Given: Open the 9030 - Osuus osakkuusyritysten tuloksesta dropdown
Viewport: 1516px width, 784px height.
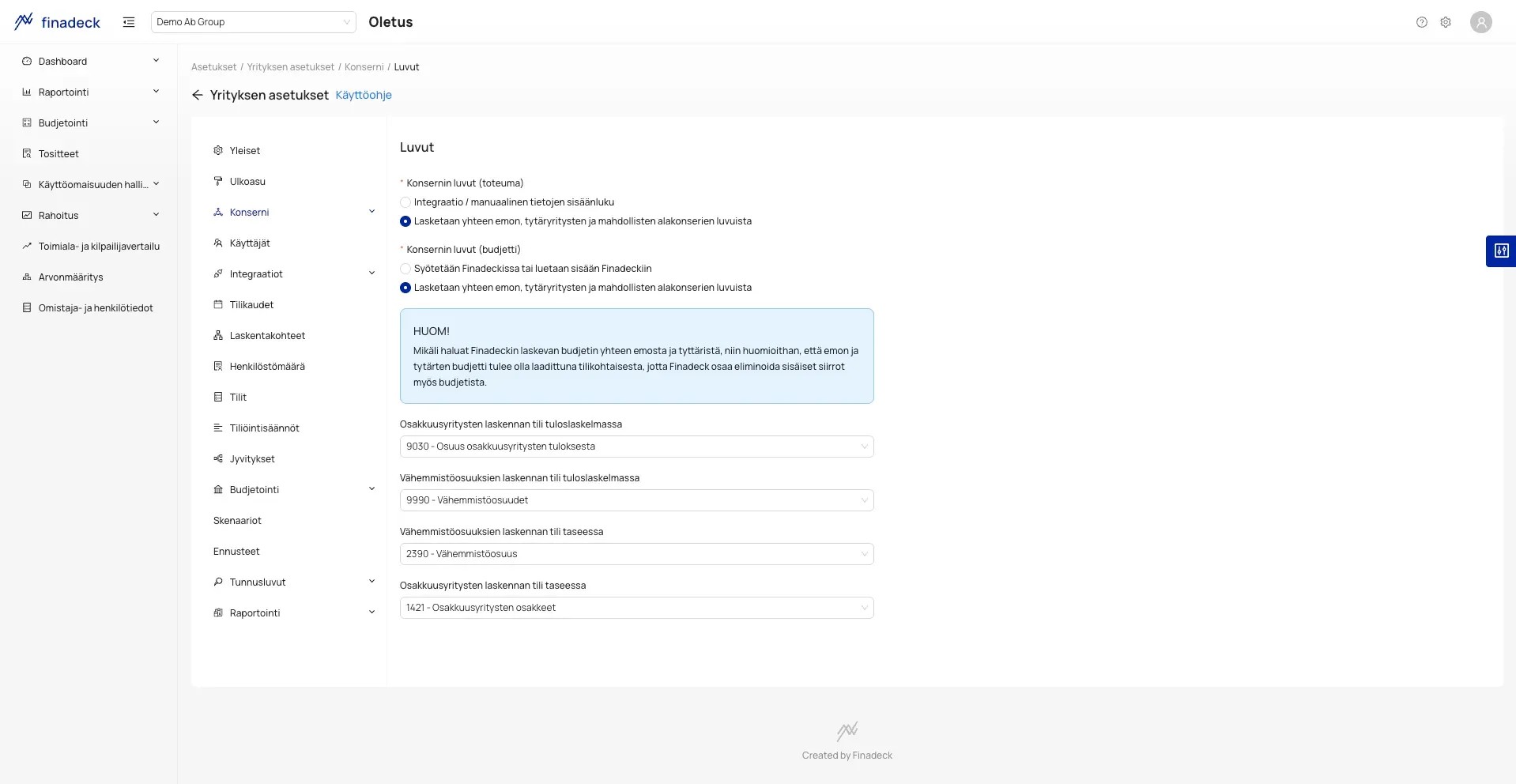Looking at the screenshot, I should 636,447.
